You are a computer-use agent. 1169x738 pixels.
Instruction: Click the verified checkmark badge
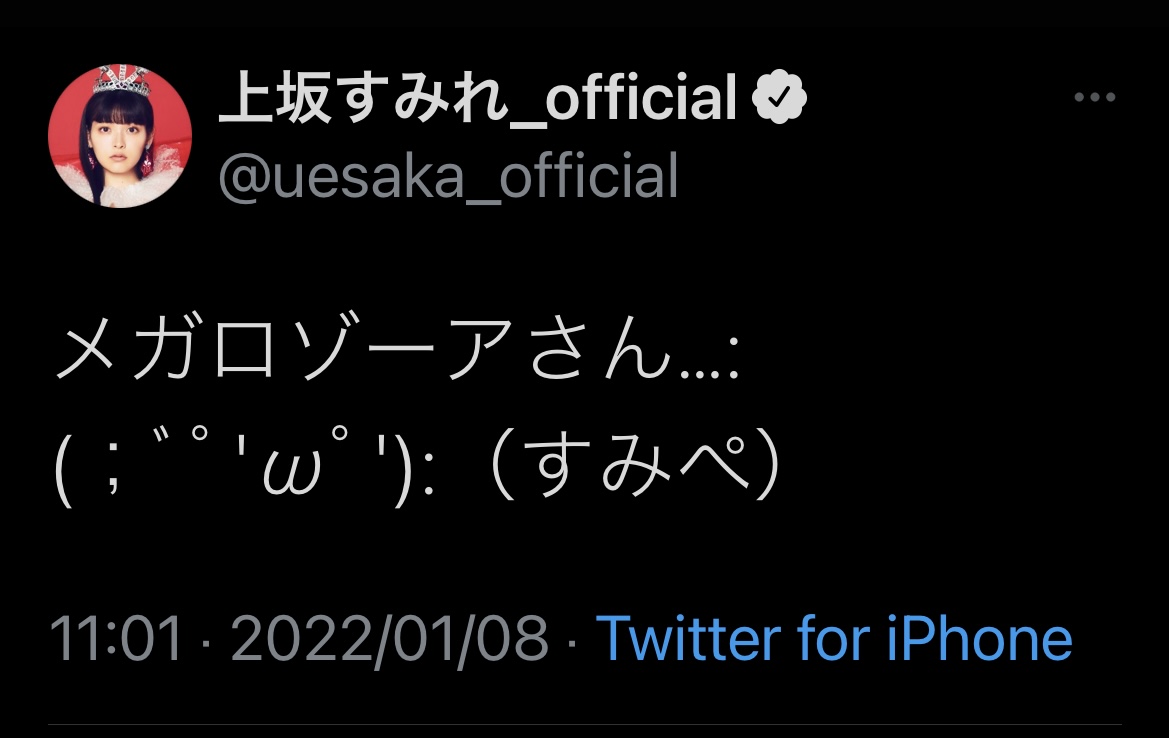point(779,98)
